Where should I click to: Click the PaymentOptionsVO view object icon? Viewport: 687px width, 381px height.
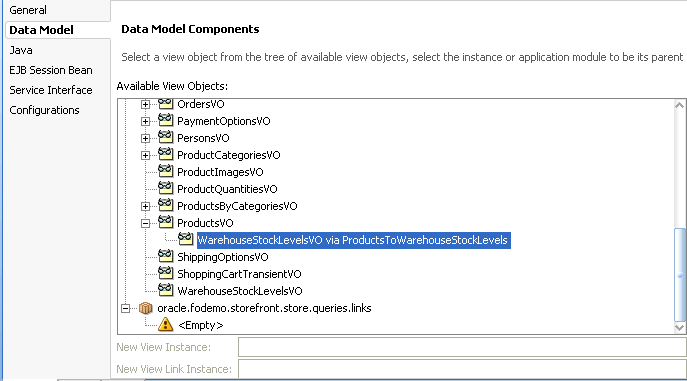click(x=165, y=120)
